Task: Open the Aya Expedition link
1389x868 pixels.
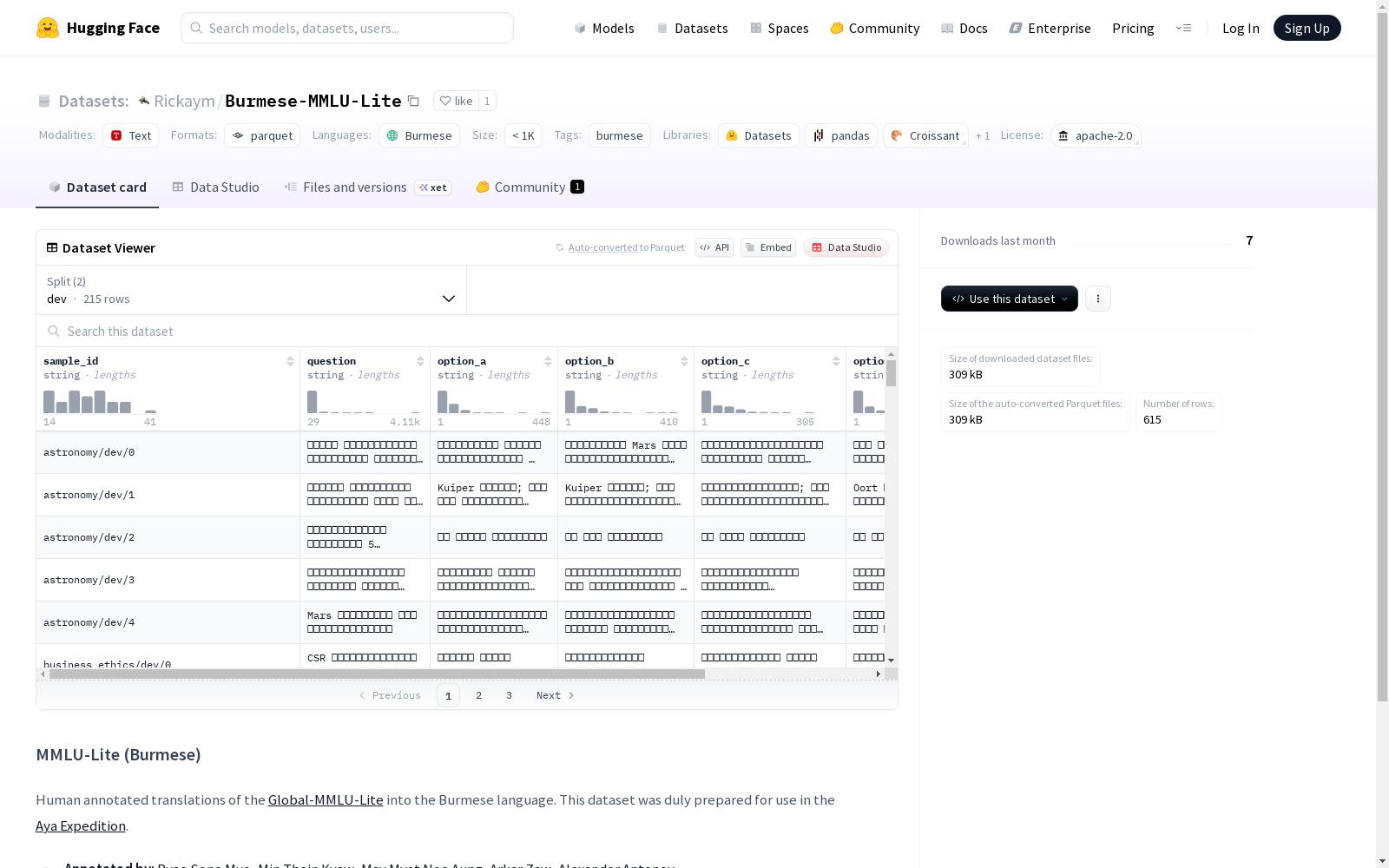Action: coord(81,825)
